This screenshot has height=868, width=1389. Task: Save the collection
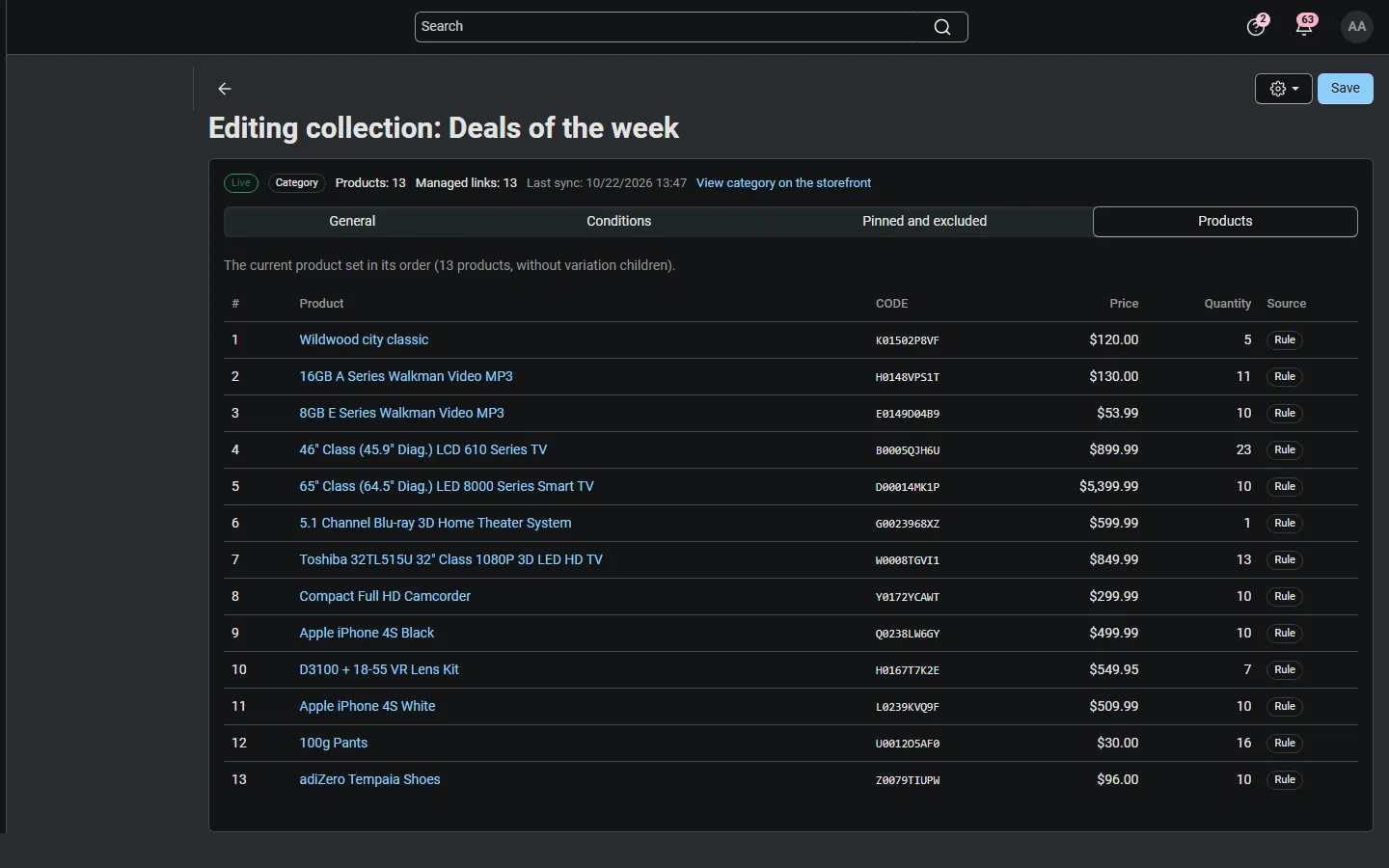[x=1346, y=89]
